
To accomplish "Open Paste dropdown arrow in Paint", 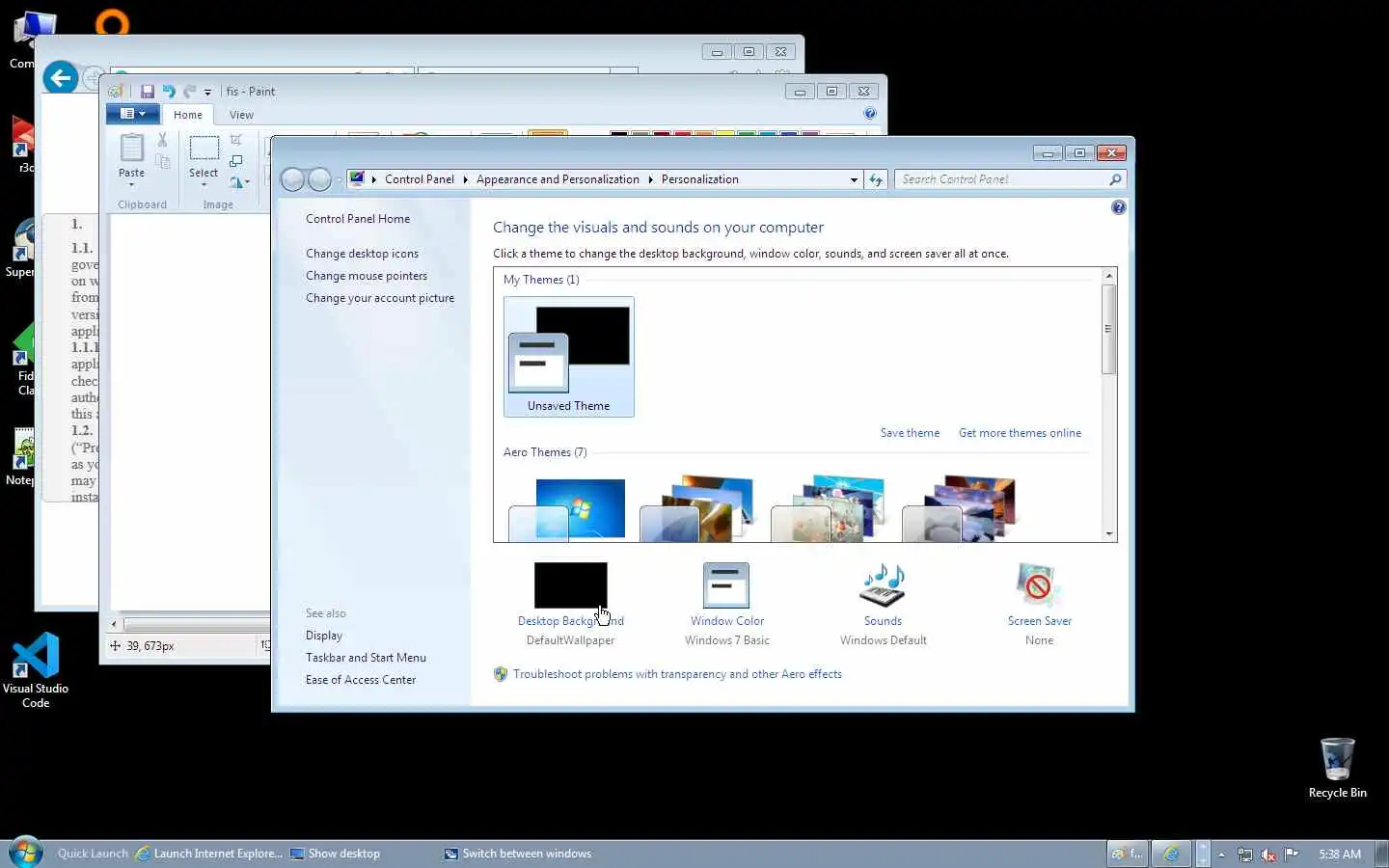I will 131,184.
